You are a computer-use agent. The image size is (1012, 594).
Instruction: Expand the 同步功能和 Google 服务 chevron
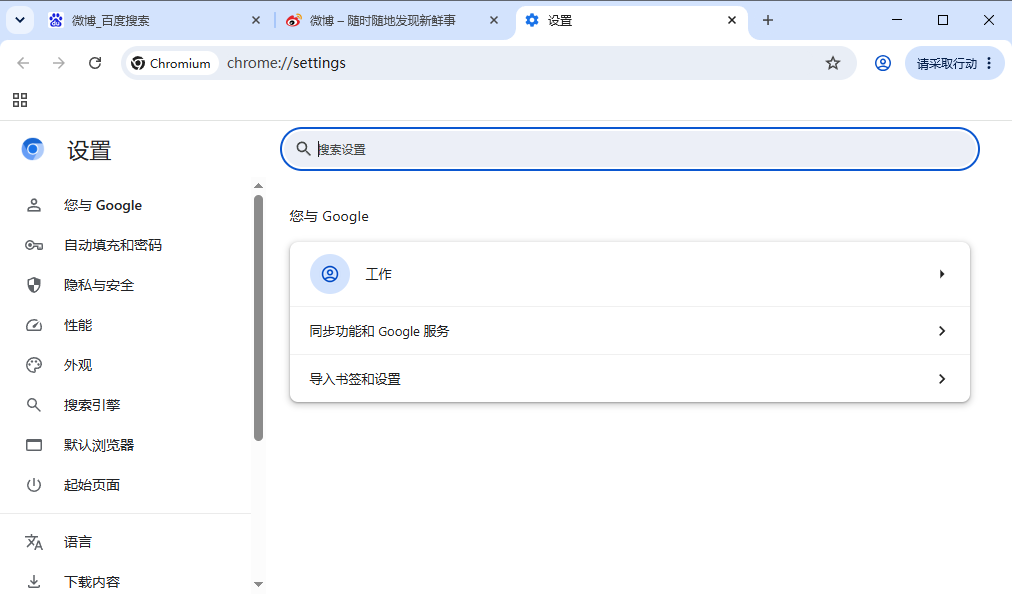(942, 331)
